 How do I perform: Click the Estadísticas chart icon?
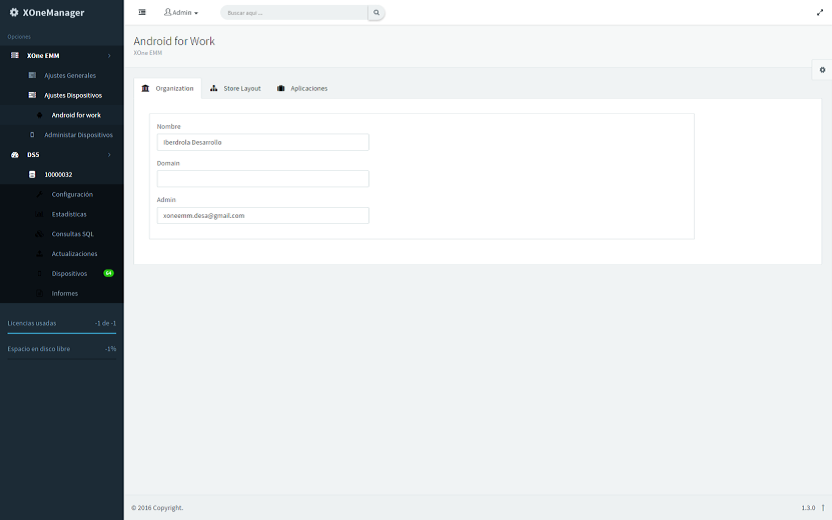tap(39, 214)
